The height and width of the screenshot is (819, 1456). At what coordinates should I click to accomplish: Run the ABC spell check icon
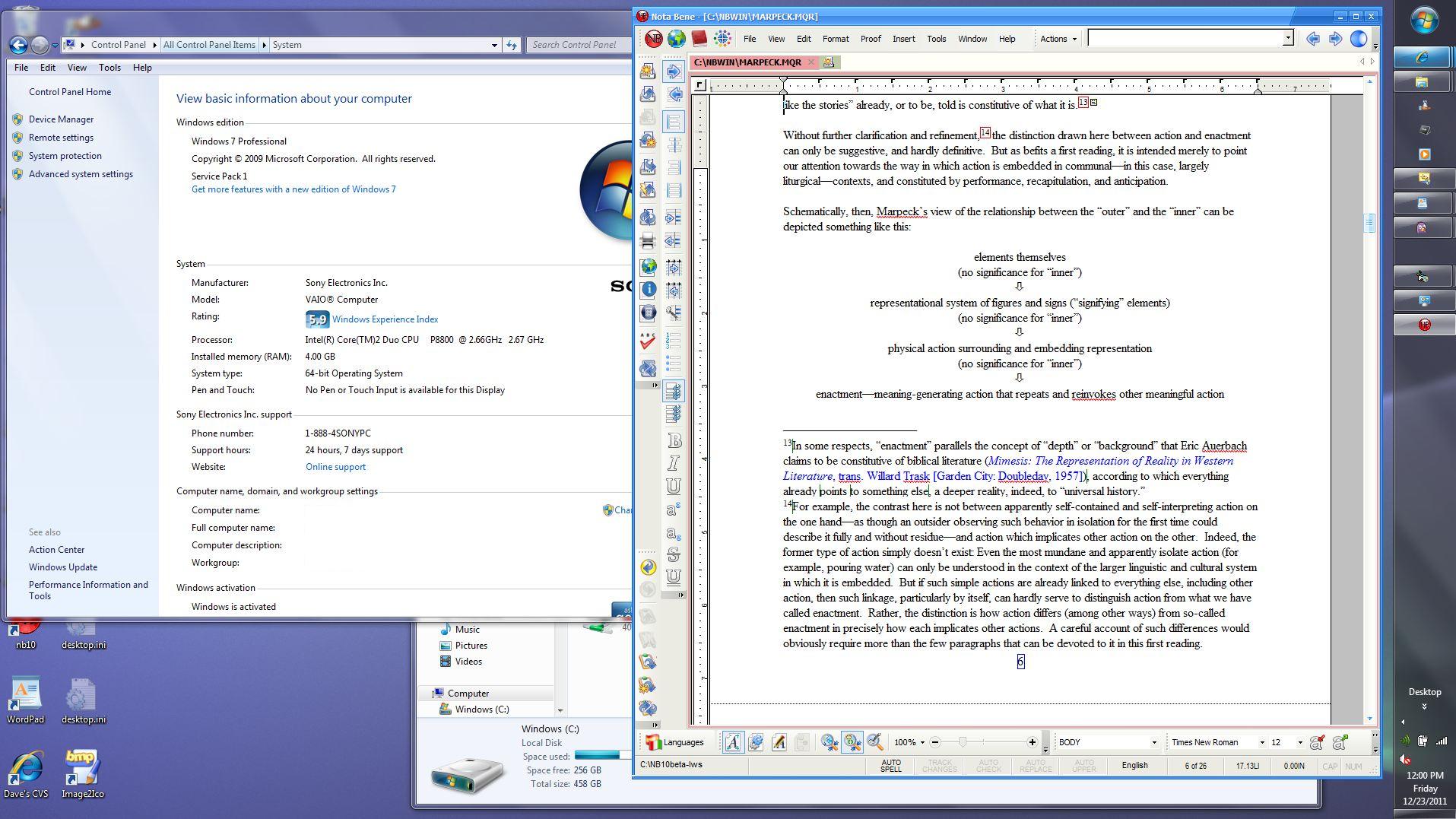pos(648,341)
